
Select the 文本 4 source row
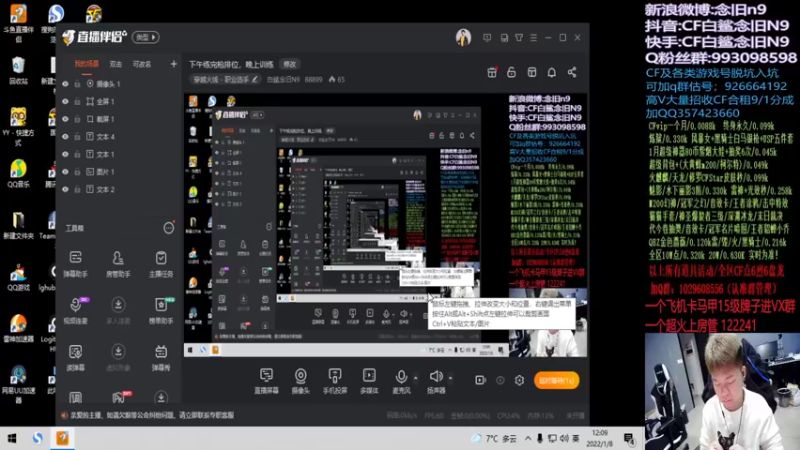[118, 137]
